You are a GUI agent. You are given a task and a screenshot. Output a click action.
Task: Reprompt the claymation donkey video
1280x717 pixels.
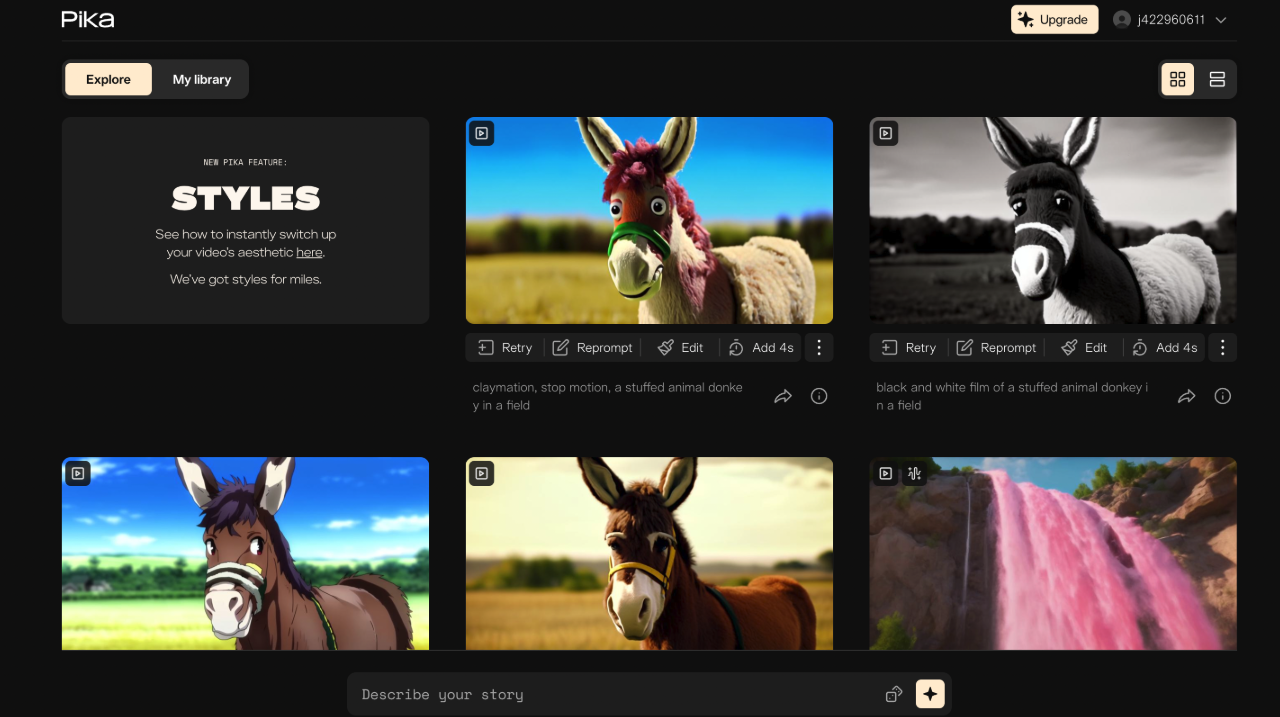point(593,347)
